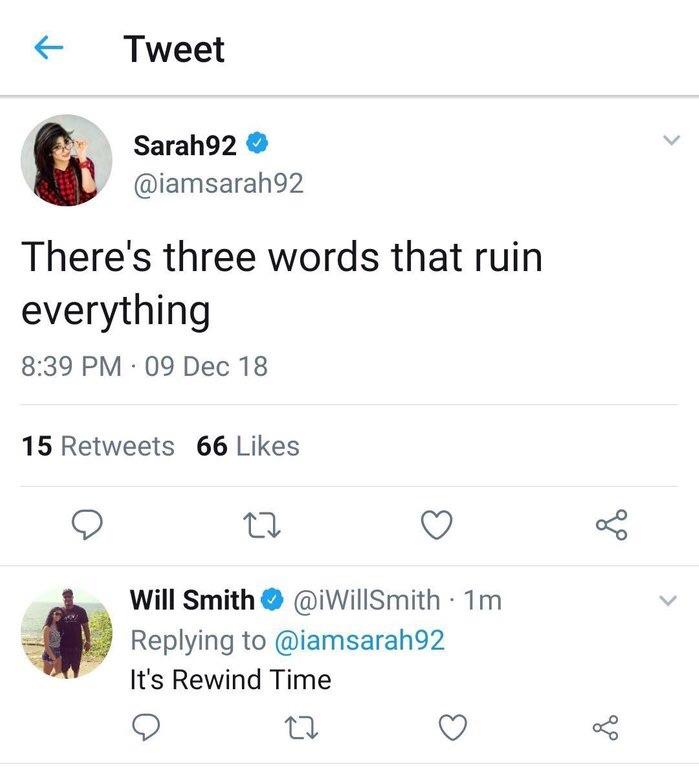The image size is (699, 767).
Task: Tap the @iamsarah92 handle under Sarah92
Action: click(218, 183)
